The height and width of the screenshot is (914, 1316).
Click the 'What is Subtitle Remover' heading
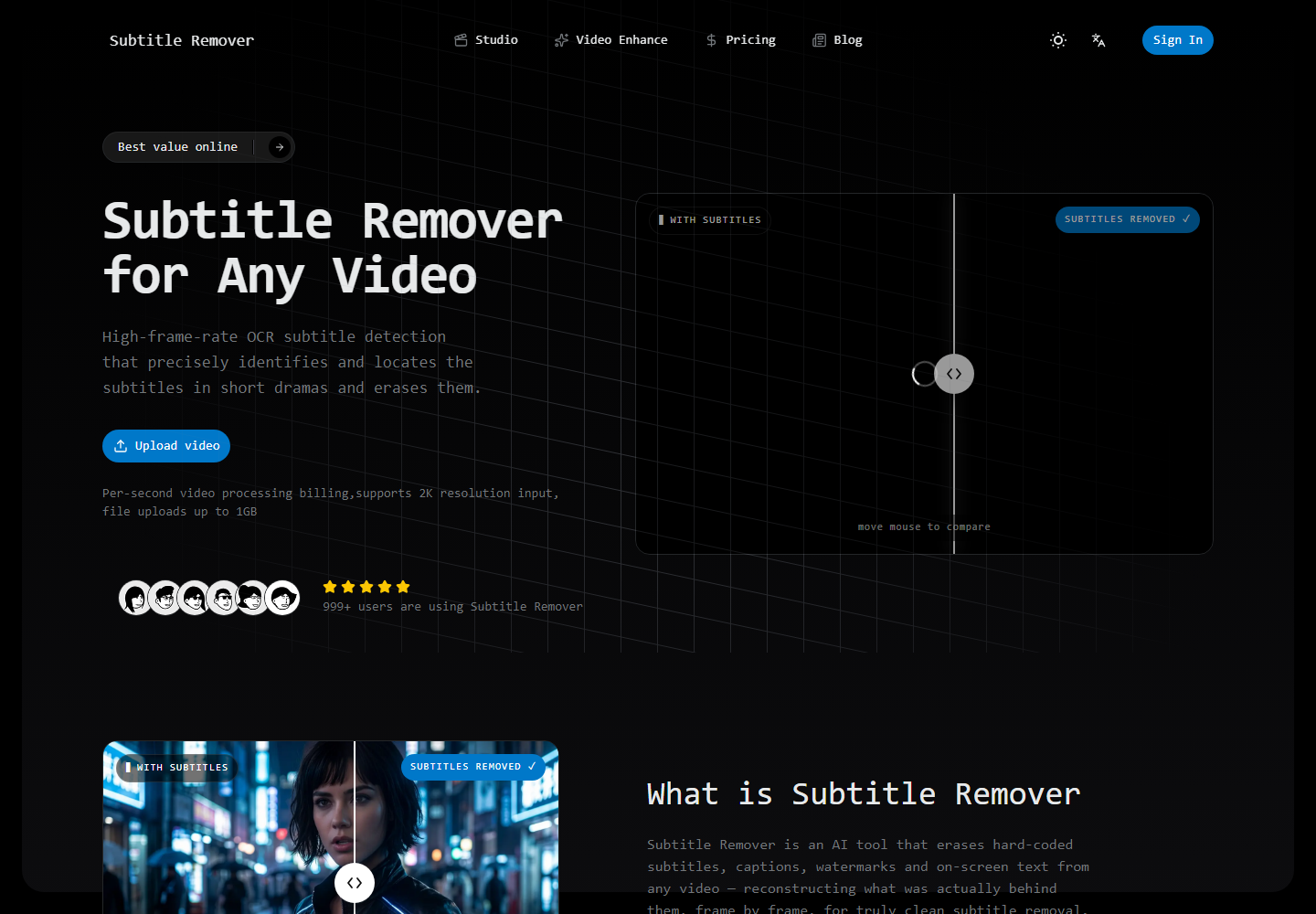pyautogui.click(x=864, y=794)
